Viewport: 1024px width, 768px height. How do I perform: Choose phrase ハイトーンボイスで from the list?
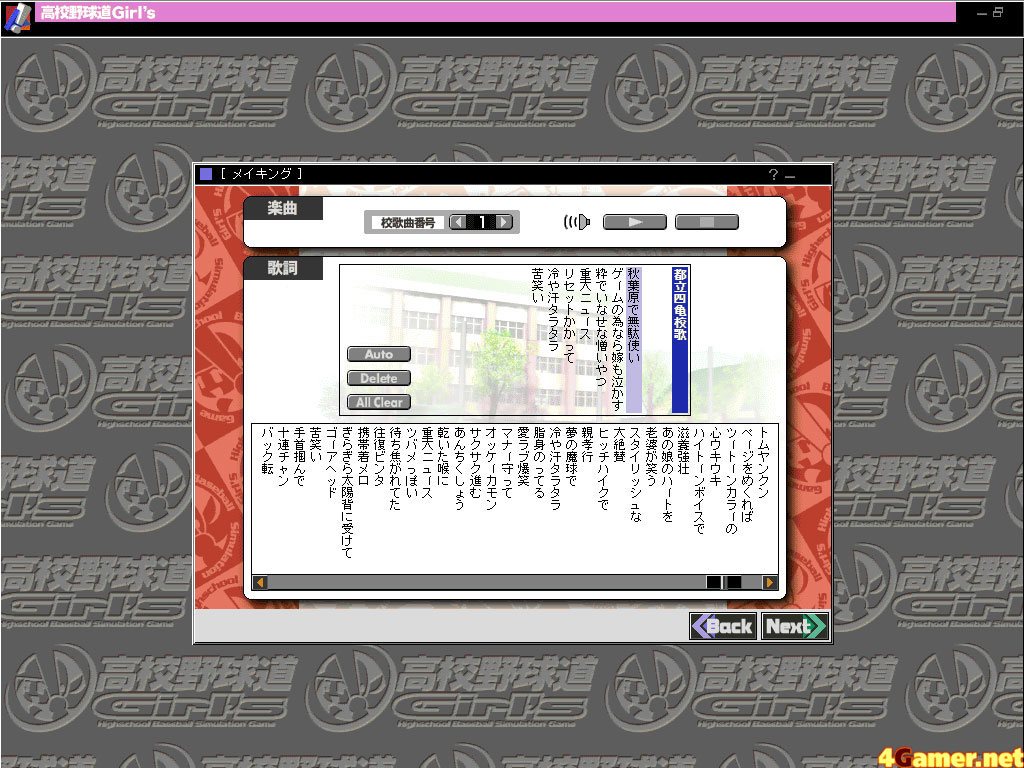(x=700, y=480)
